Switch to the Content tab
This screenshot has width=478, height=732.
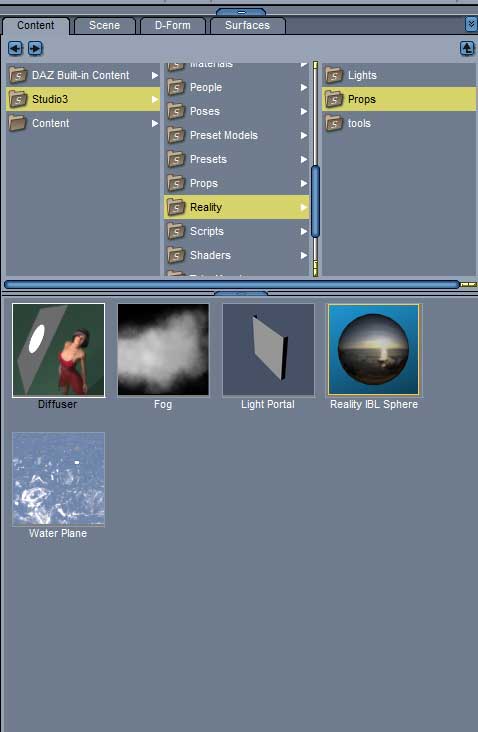click(35, 25)
